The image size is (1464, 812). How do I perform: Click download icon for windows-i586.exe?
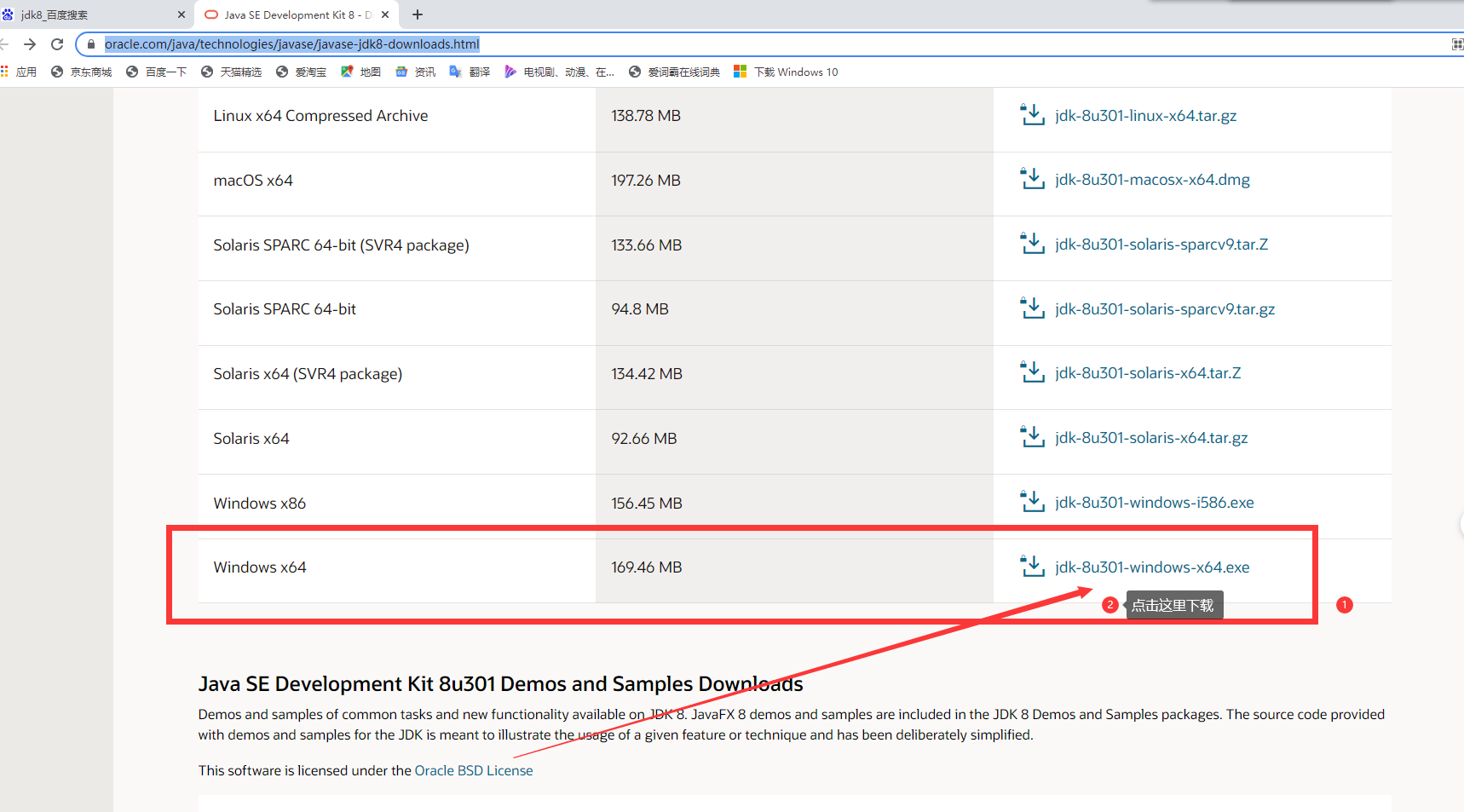(x=1032, y=502)
